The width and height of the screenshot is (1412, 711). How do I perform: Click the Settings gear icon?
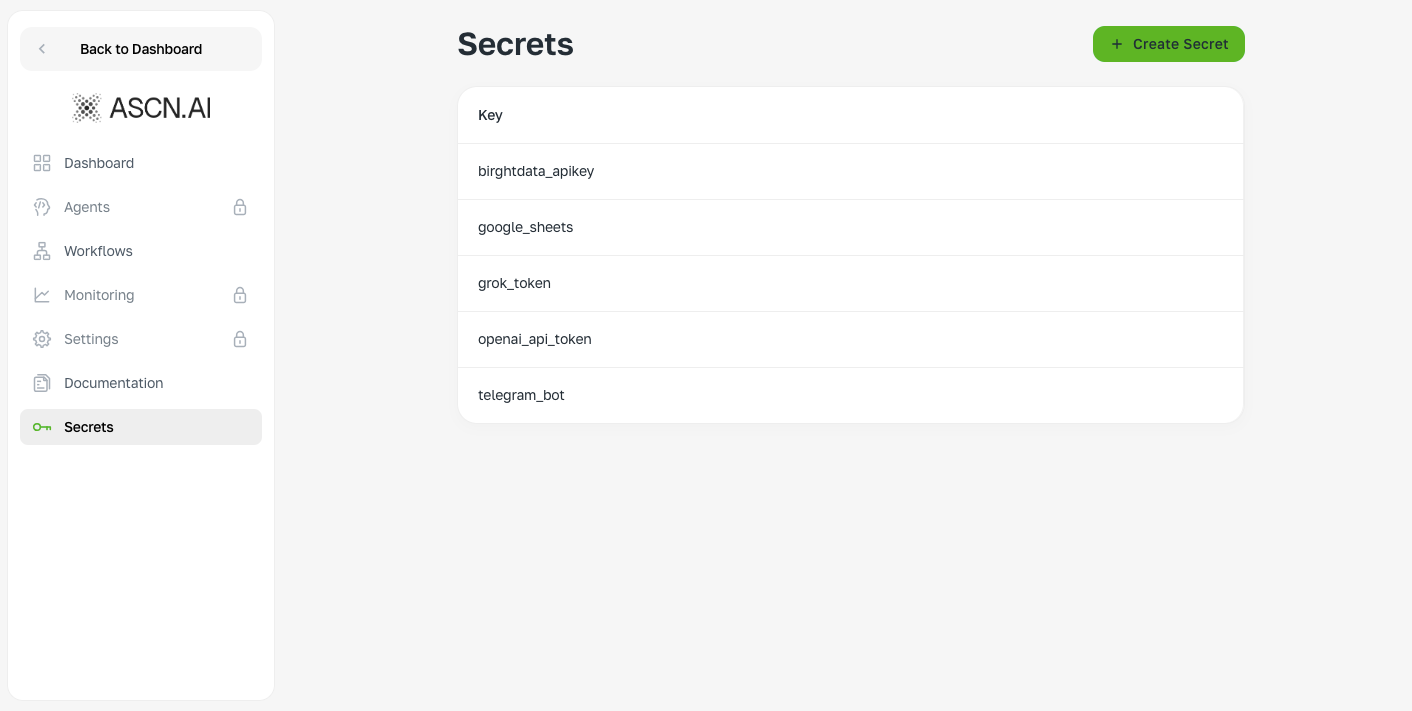[x=42, y=339]
